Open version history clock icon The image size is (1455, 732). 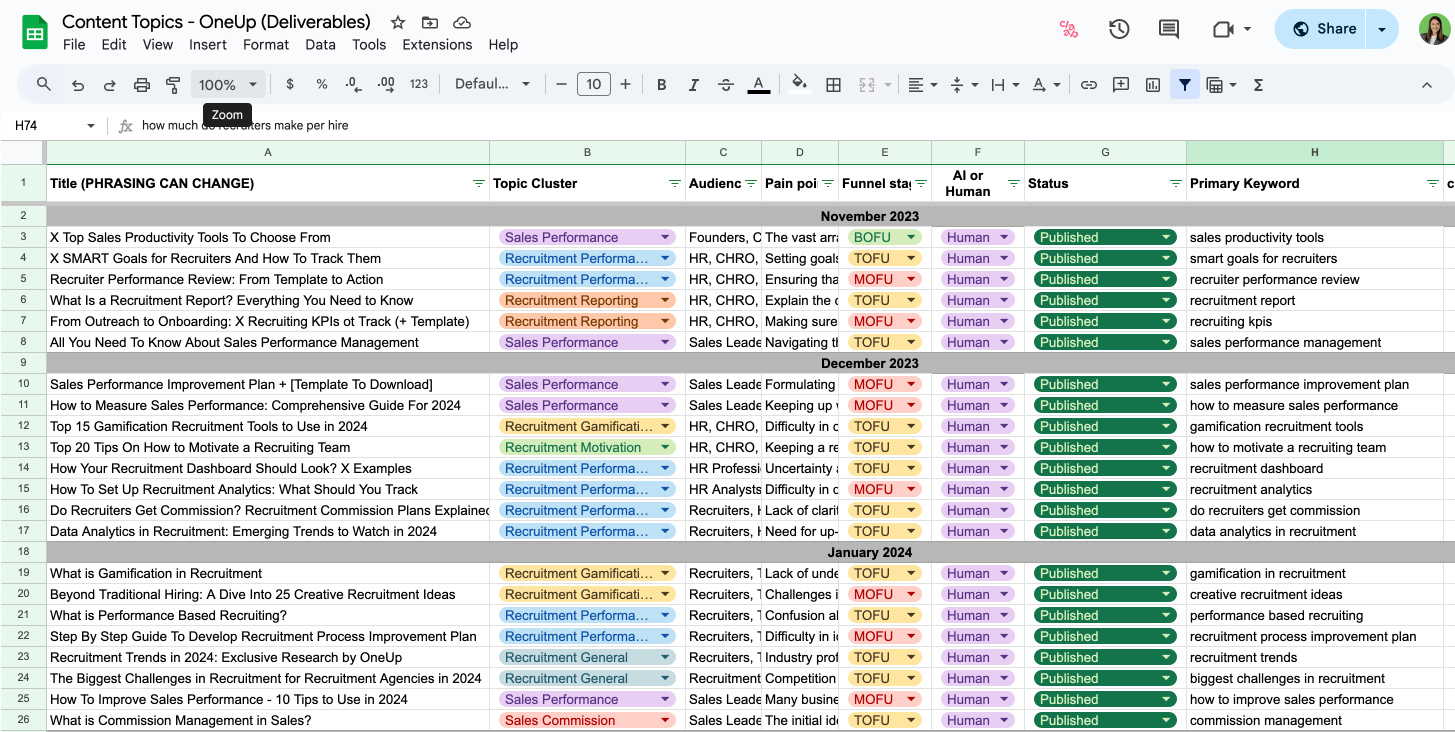point(1119,29)
